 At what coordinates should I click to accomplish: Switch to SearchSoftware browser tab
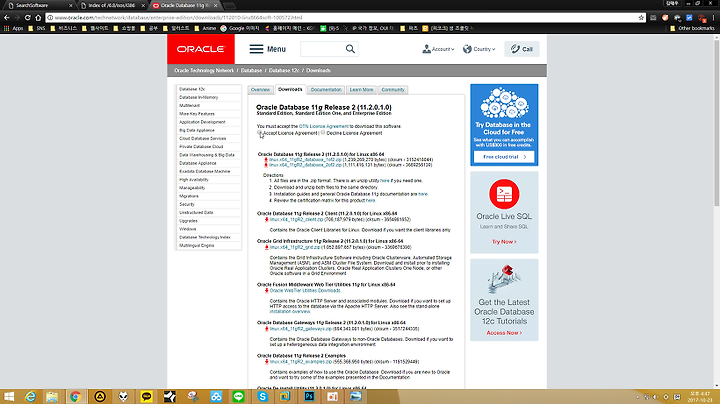pyautogui.click(x=40, y=5)
